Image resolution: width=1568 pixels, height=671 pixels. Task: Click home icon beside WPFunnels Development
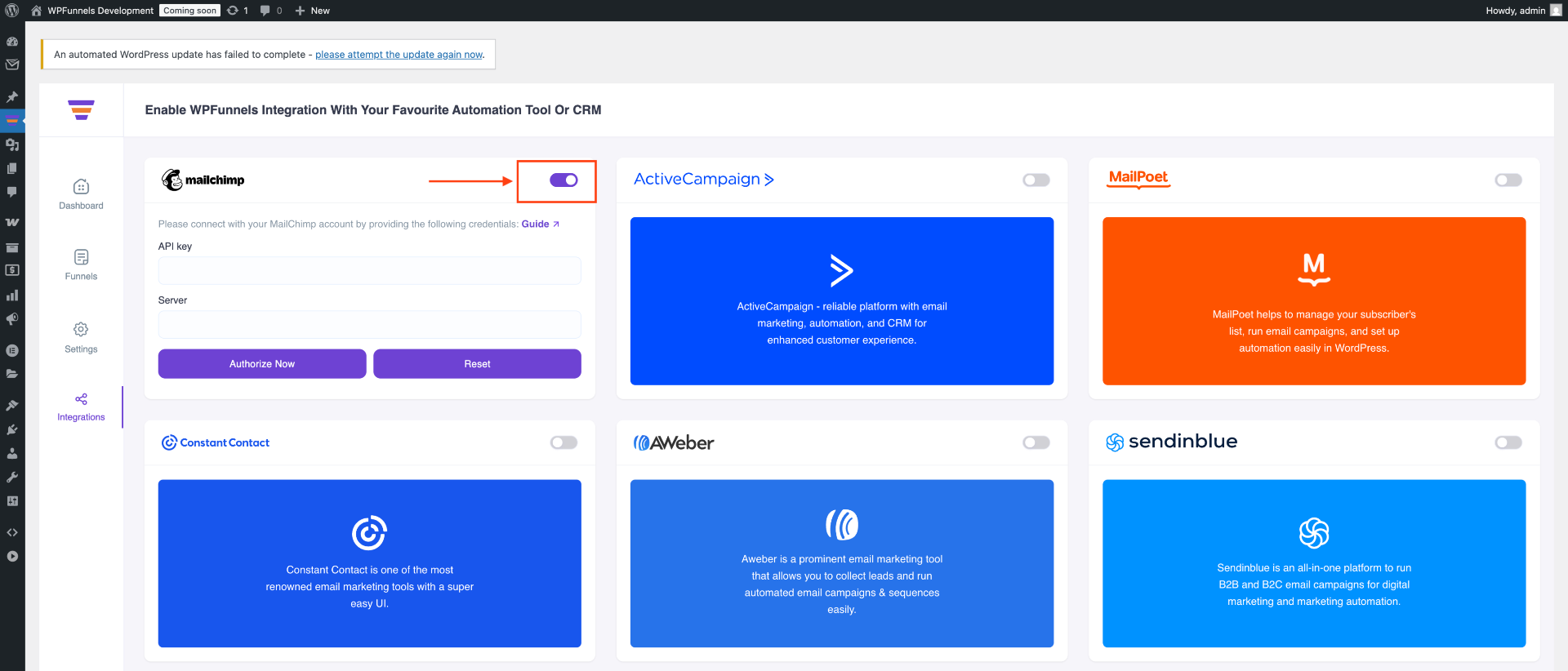36,11
